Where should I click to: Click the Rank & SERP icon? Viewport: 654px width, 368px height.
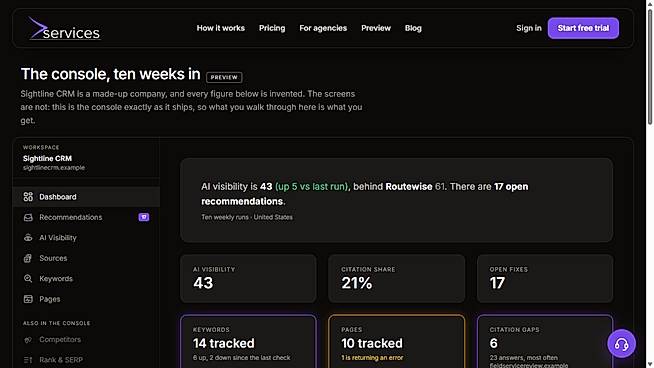28,360
